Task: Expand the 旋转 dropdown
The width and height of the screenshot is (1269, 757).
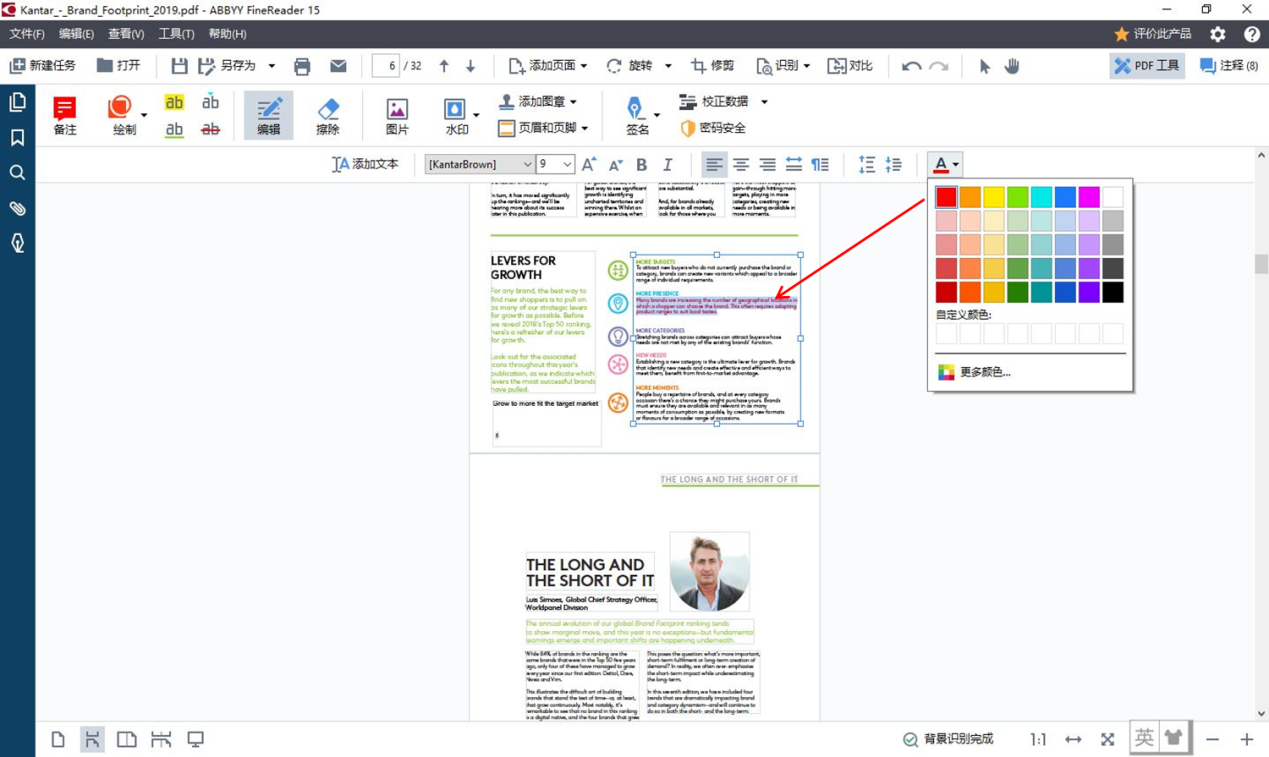Action: 668,66
